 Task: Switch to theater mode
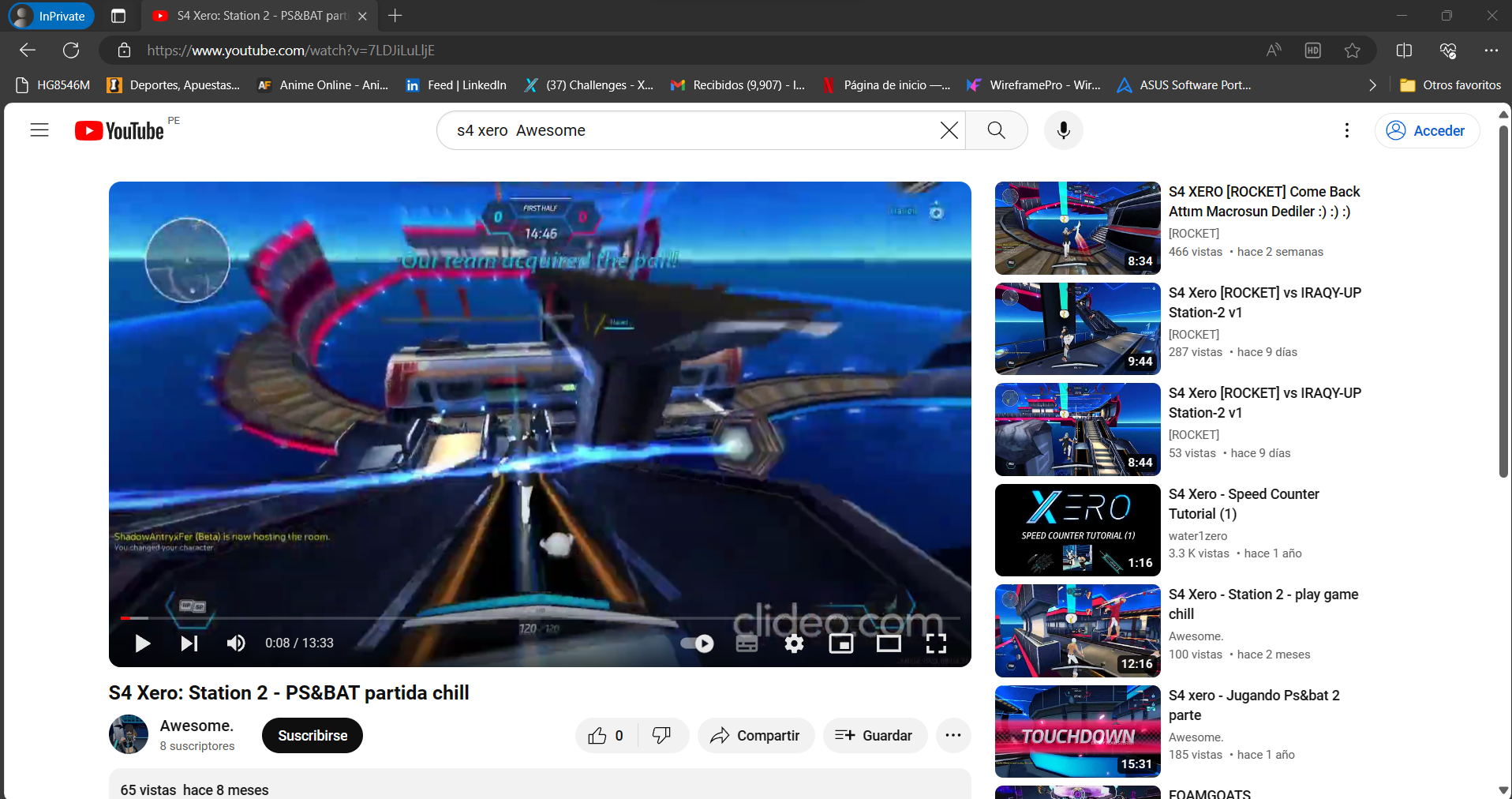click(x=889, y=643)
